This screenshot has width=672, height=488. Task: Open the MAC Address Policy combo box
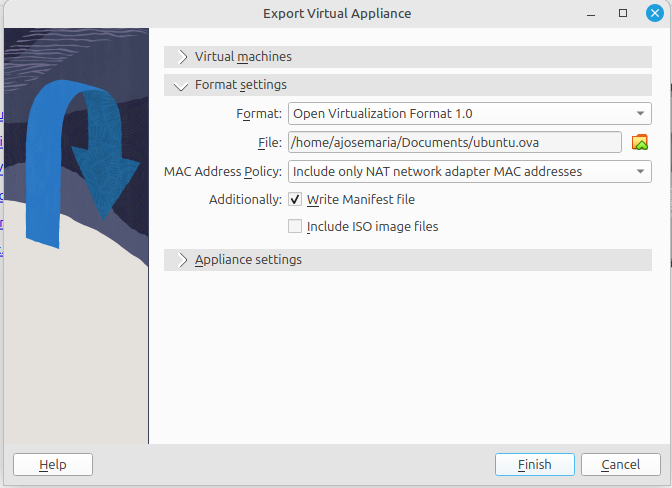(469, 171)
